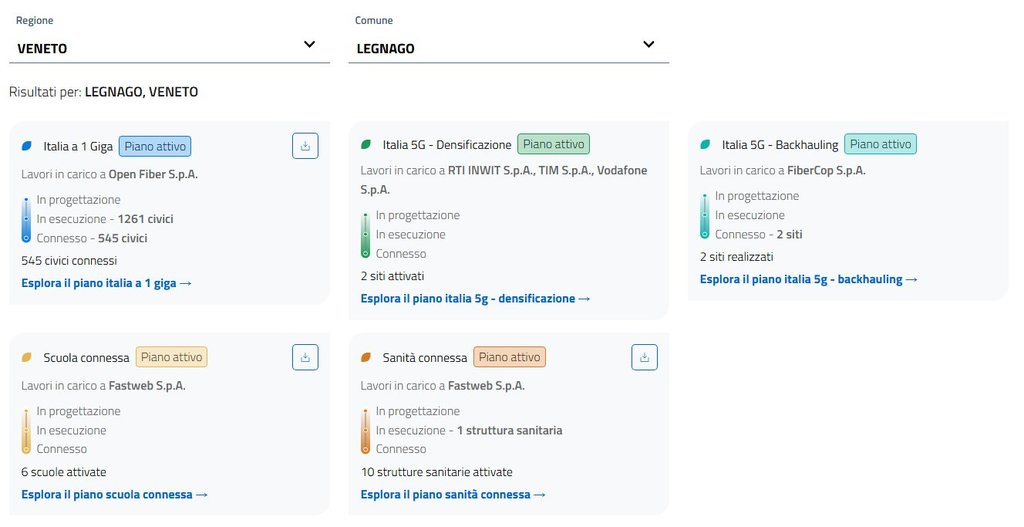Open Esplora il piano italia 5g - backhauling
The height and width of the screenshot is (527, 1024).
[808, 279]
